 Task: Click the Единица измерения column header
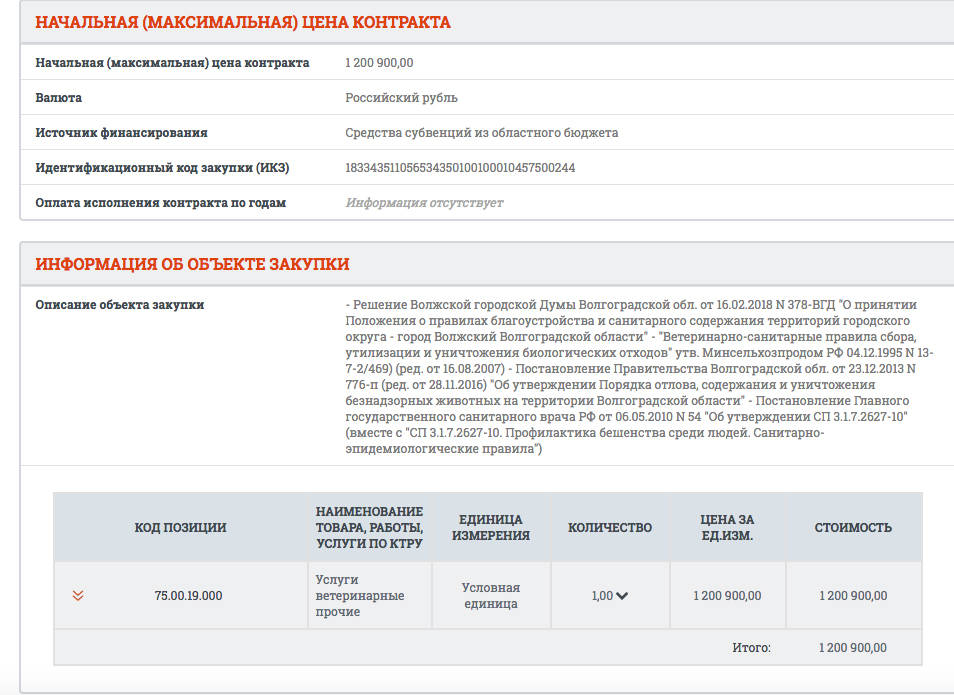coord(490,528)
